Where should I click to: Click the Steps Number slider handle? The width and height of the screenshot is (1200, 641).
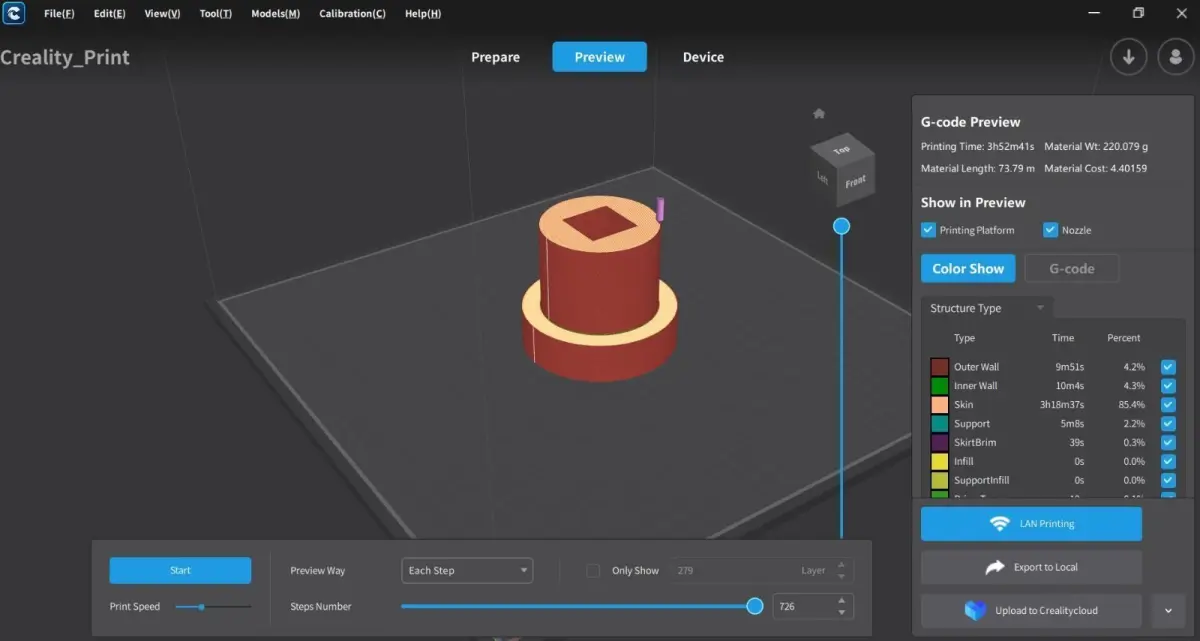(x=755, y=606)
